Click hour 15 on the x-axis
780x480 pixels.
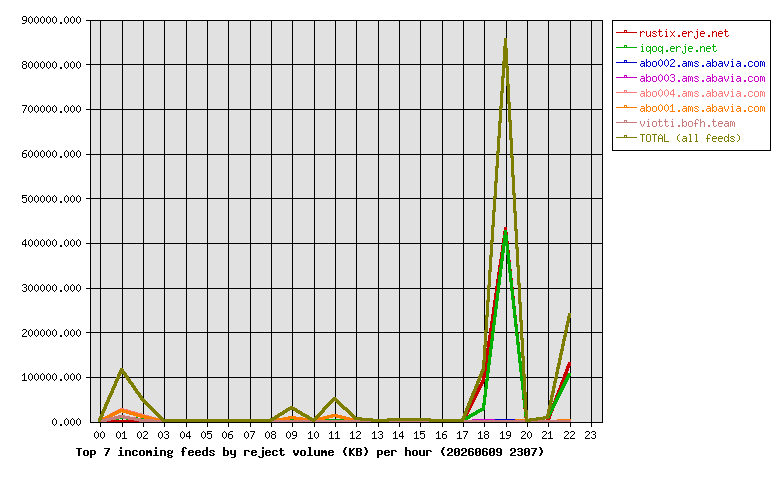point(420,435)
